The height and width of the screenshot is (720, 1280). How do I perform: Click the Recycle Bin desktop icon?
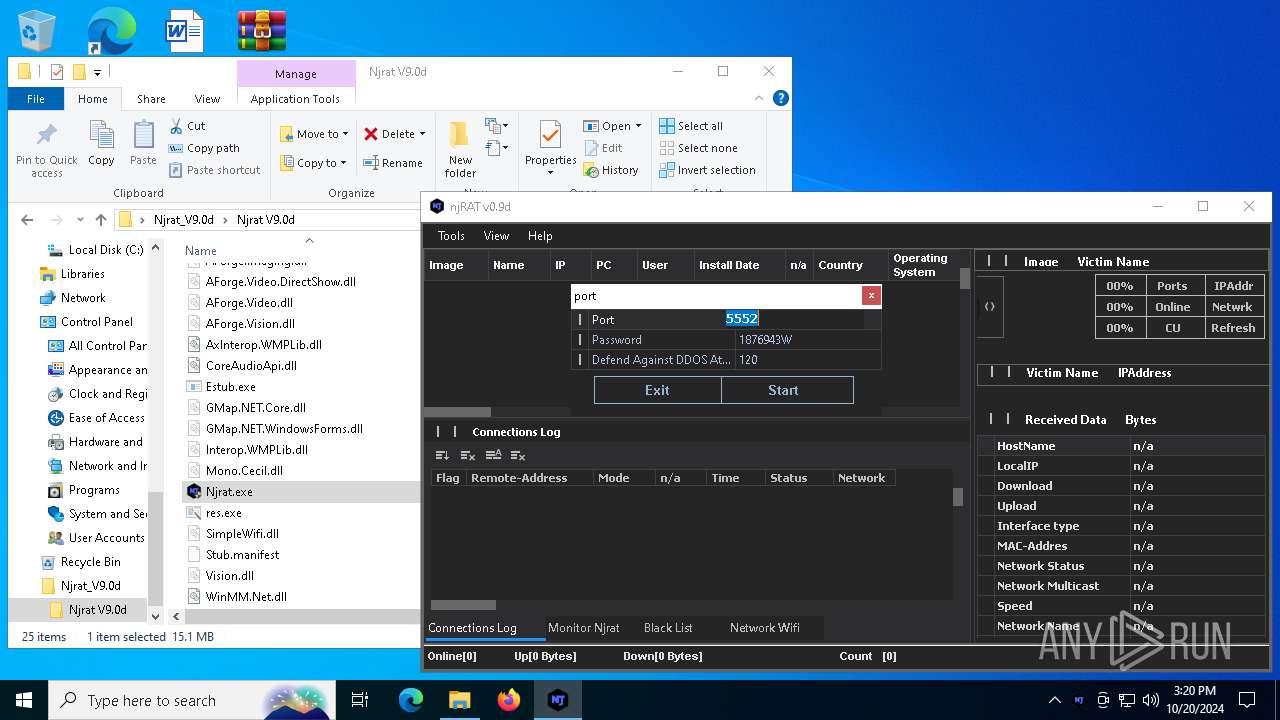[37, 31]
